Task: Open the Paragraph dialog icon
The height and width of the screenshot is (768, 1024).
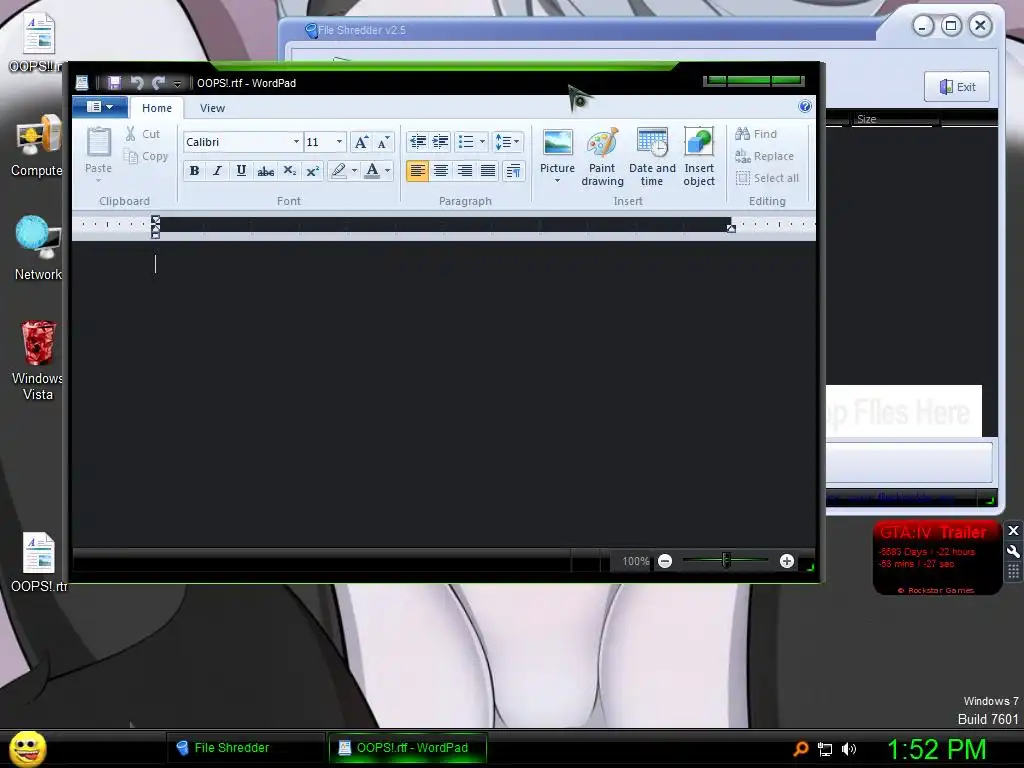Action: pyautogui.click(x=513, y=170)
